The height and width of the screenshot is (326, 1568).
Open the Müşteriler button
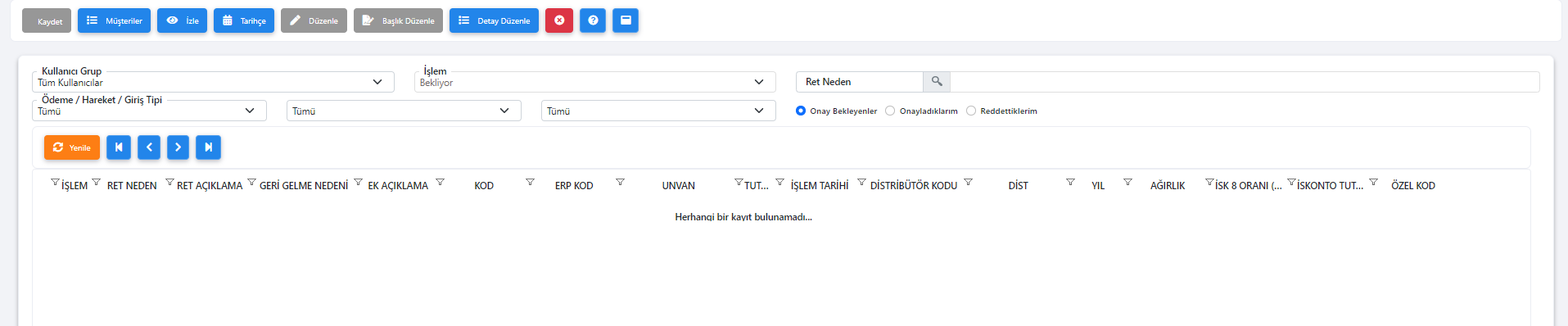click(114, 20)
